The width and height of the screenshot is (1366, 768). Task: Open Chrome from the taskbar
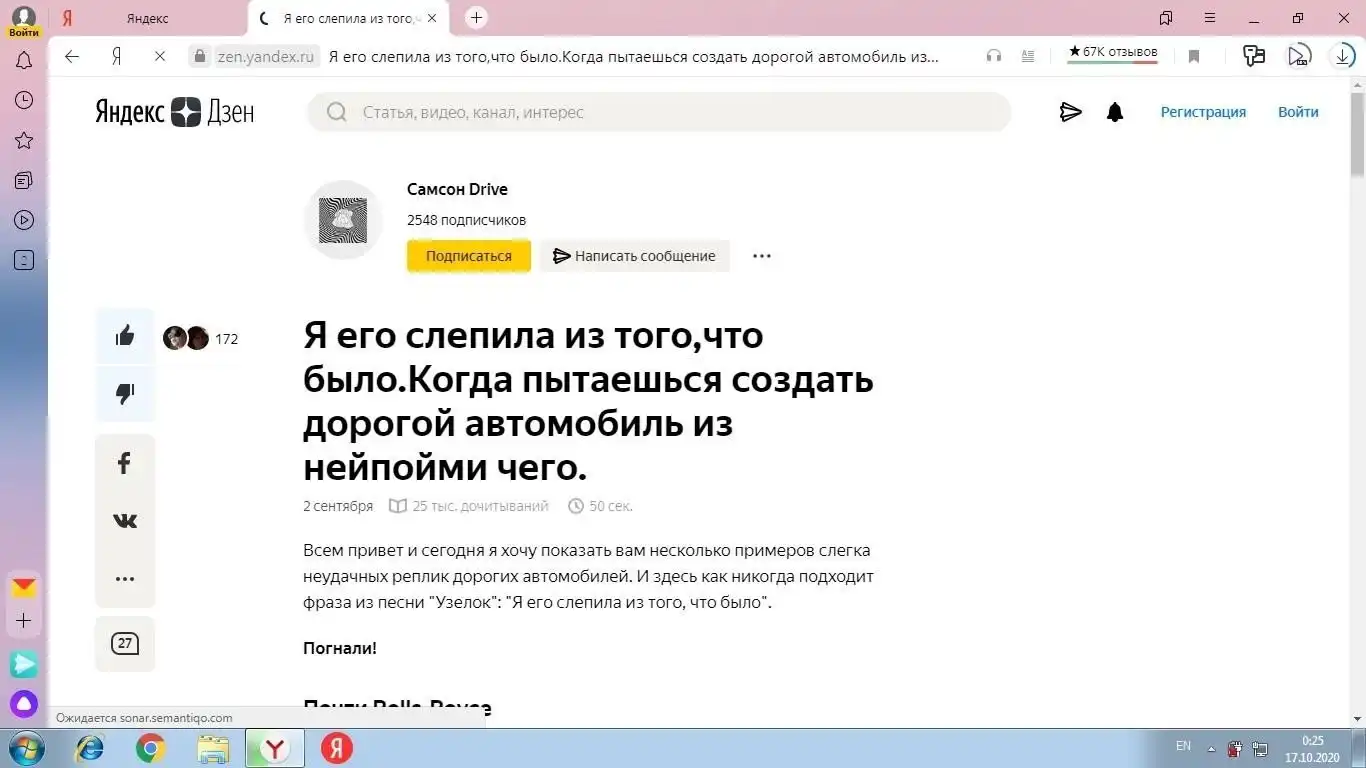(151, 748)
